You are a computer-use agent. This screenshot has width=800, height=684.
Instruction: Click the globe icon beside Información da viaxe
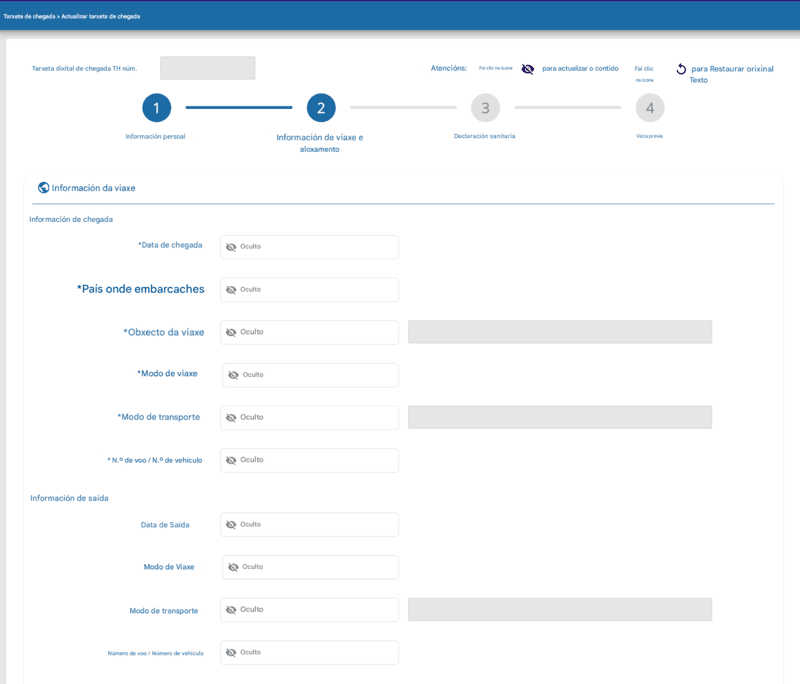click(x=43, y=187)
